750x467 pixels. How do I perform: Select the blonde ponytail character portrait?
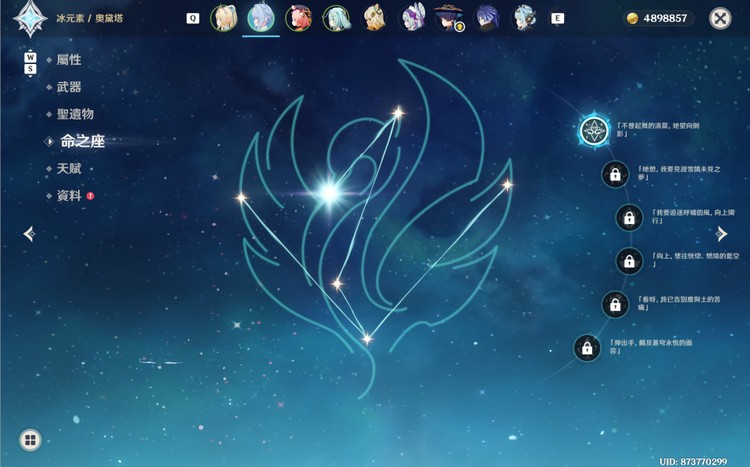pos(223,18)
